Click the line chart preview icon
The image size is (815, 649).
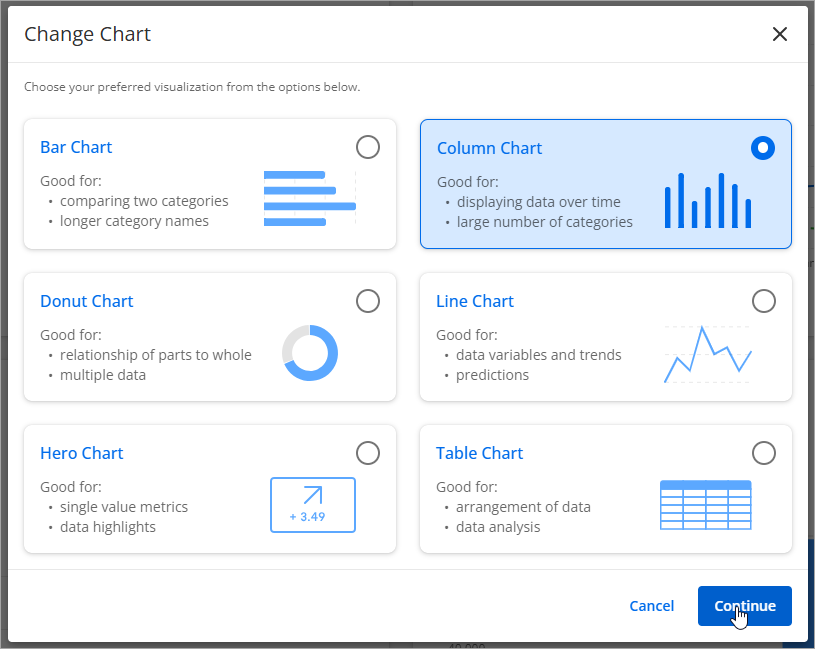click(707, 354)
